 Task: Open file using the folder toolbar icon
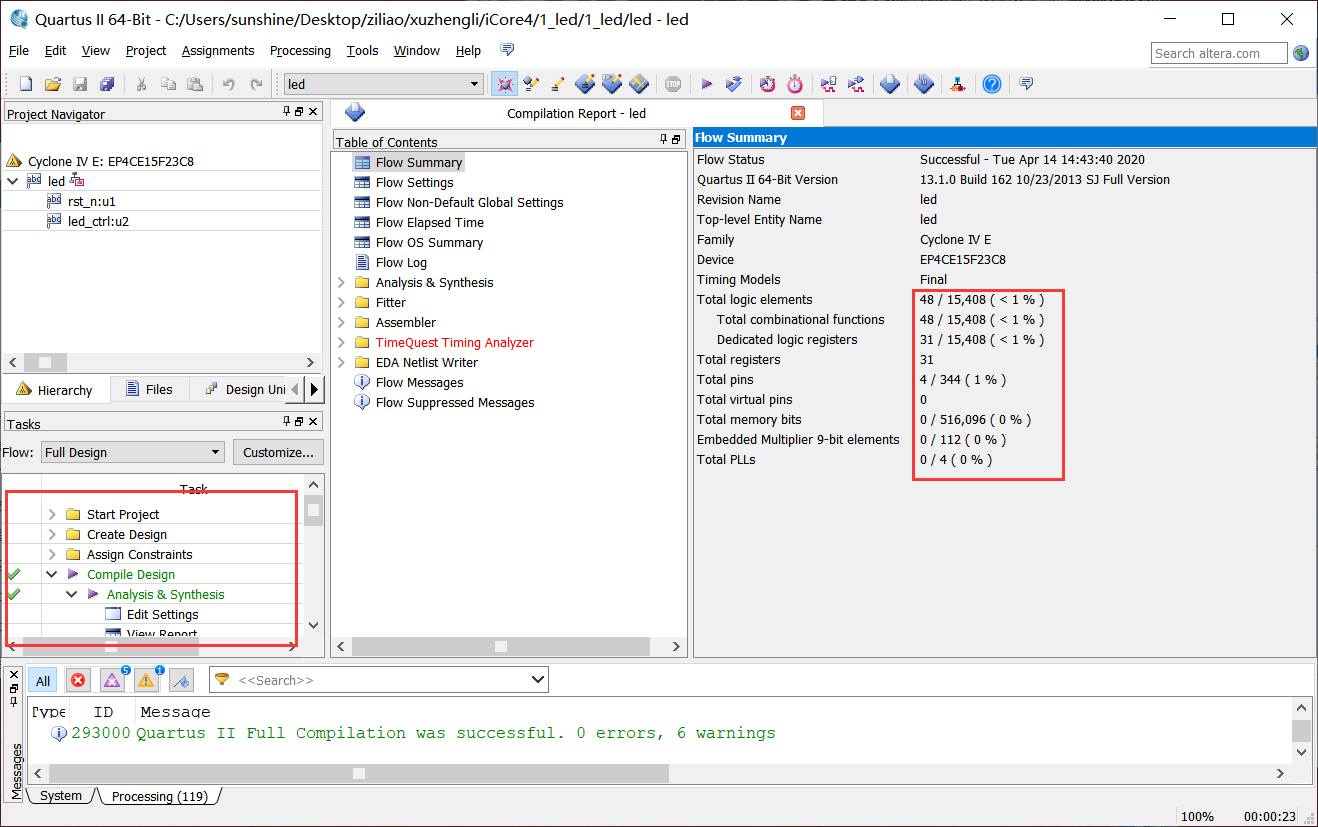[x=53, y=84]
